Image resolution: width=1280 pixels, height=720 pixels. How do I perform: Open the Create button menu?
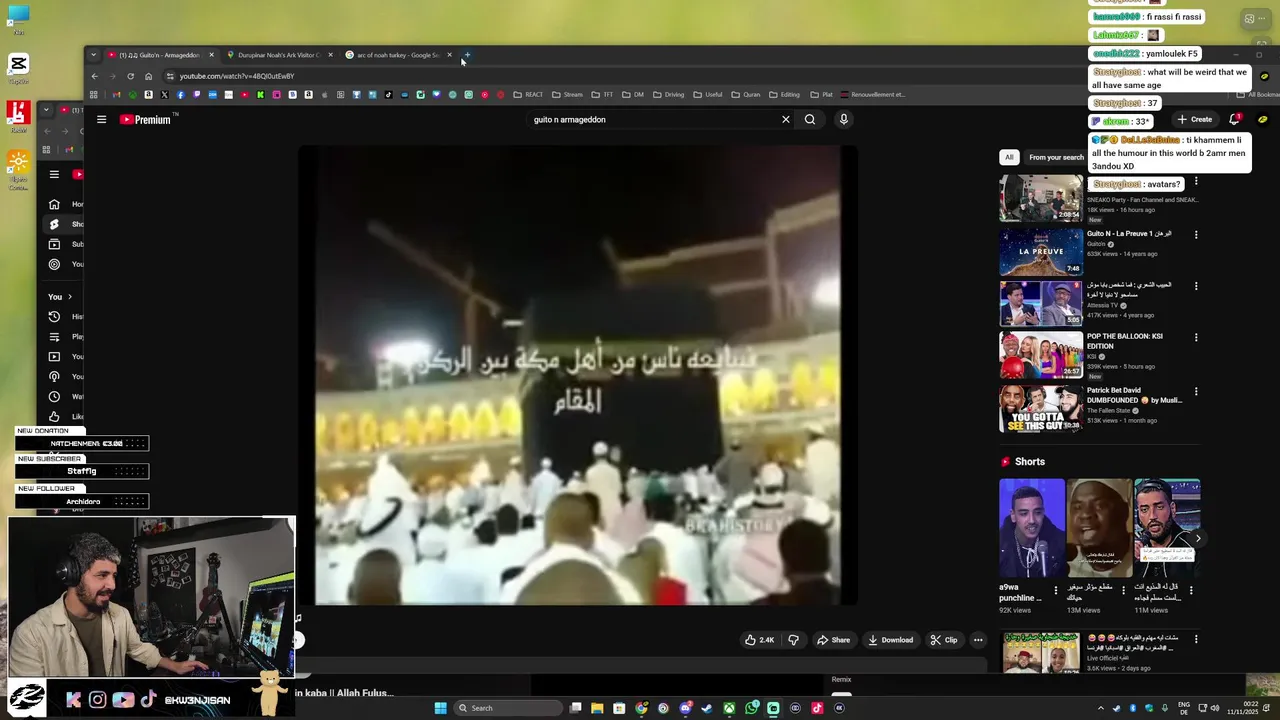coord(1194,119)
